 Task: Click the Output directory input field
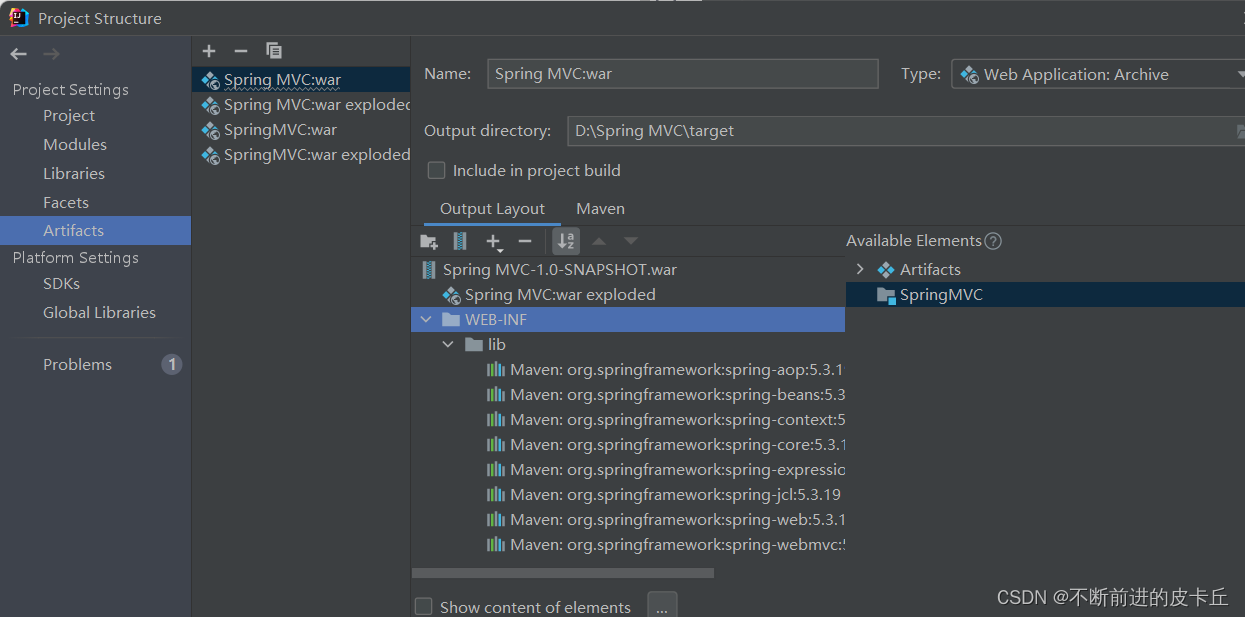[905, 131]
